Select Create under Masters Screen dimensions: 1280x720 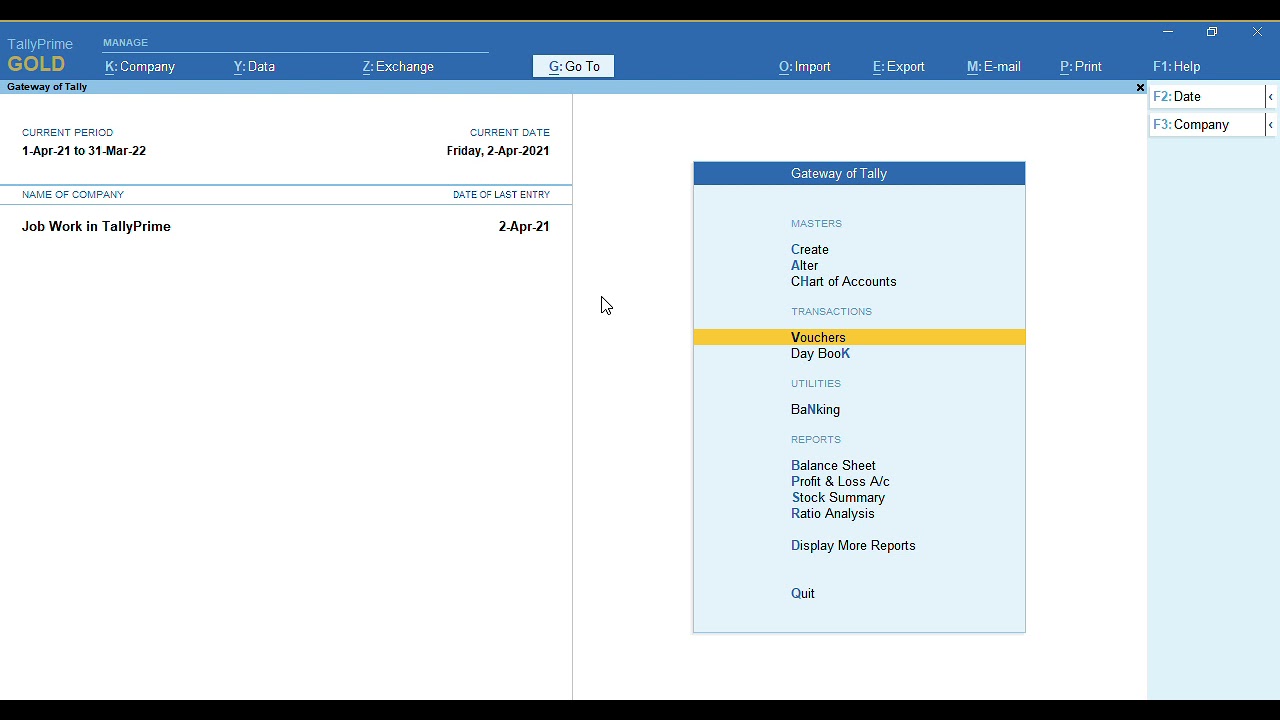click(810, 250)
